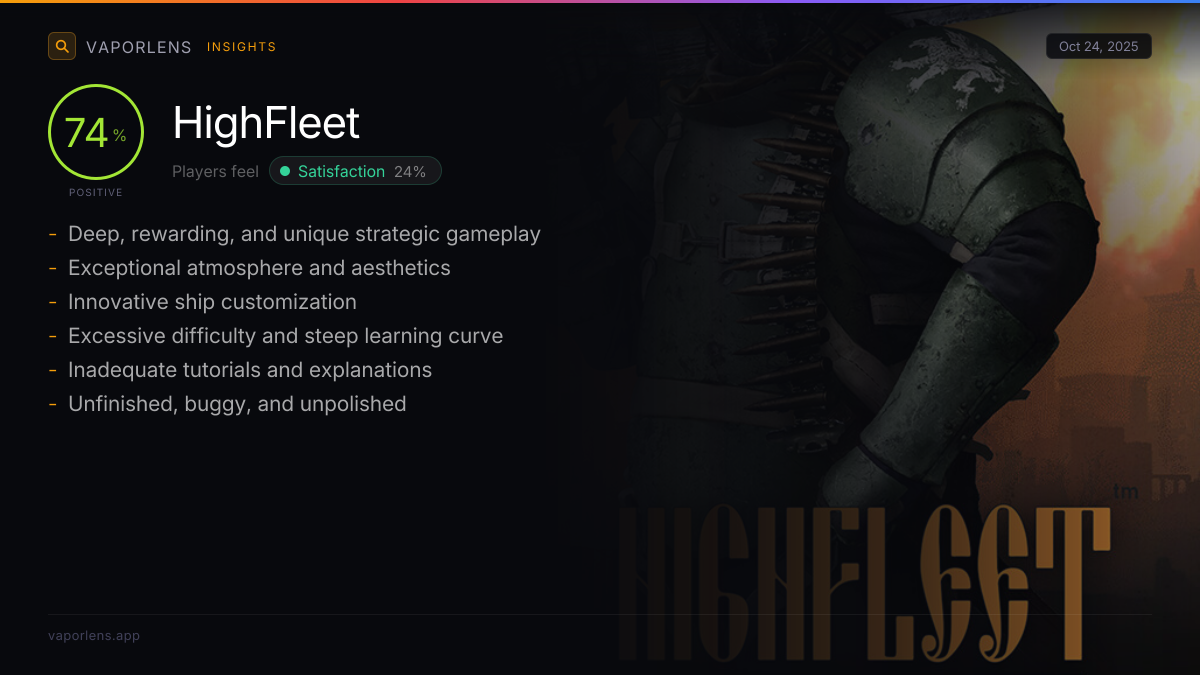
Task: Click 'Deep, rewarding, and unique strategic gameplay'
Action: 304,234
